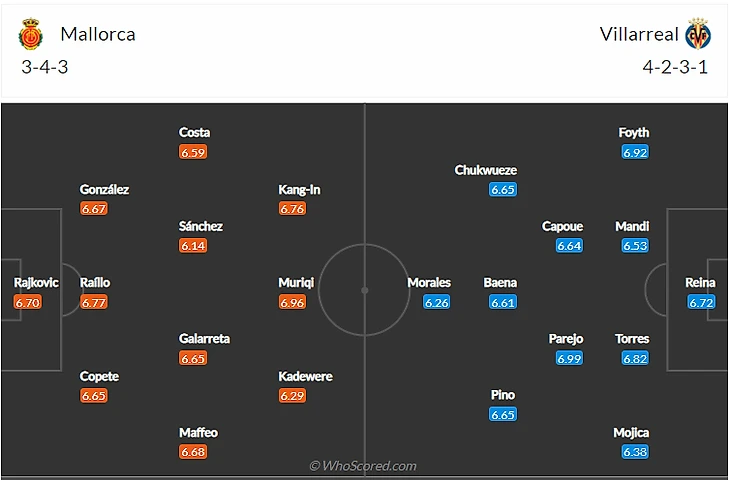Select Muriqi's 6.96 rating badge

pos(292,302)
